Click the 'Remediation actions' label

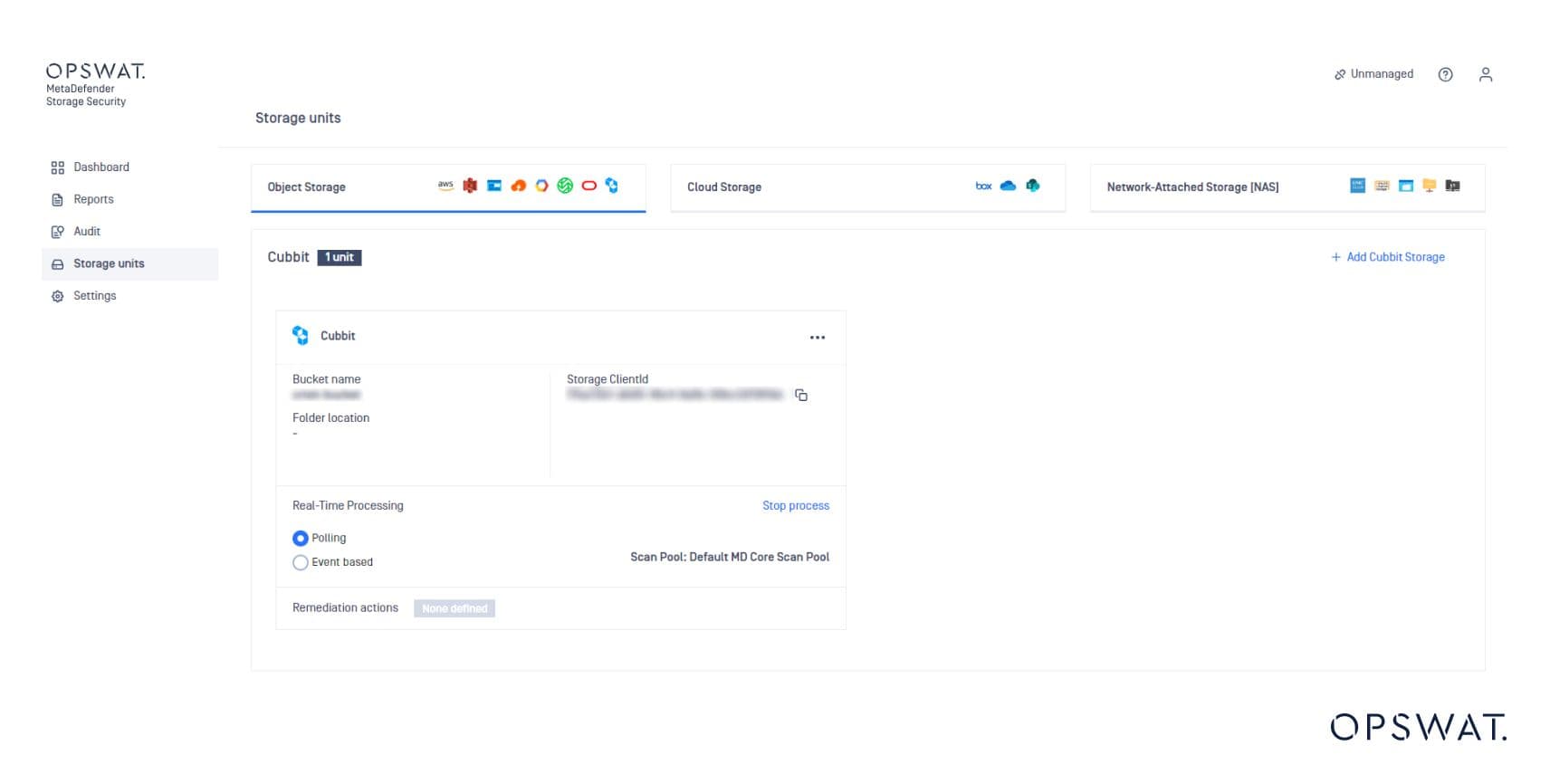pyautogui.click(x=345, y=607)
